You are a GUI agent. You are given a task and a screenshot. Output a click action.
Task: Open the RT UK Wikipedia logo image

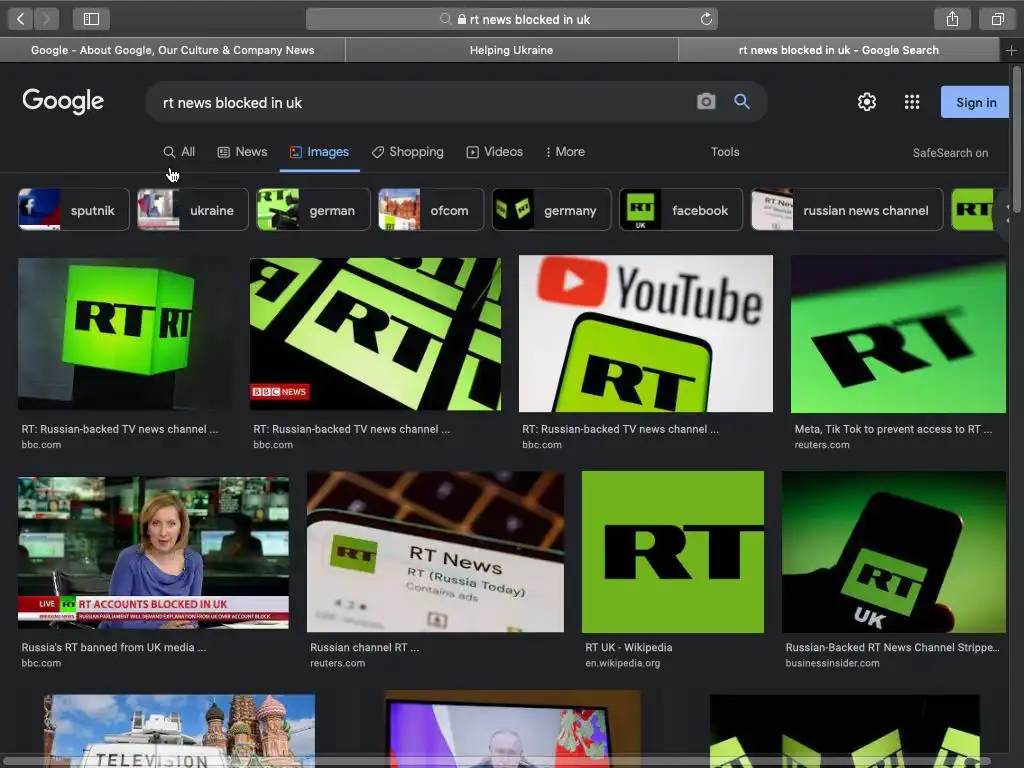point(673,551)
